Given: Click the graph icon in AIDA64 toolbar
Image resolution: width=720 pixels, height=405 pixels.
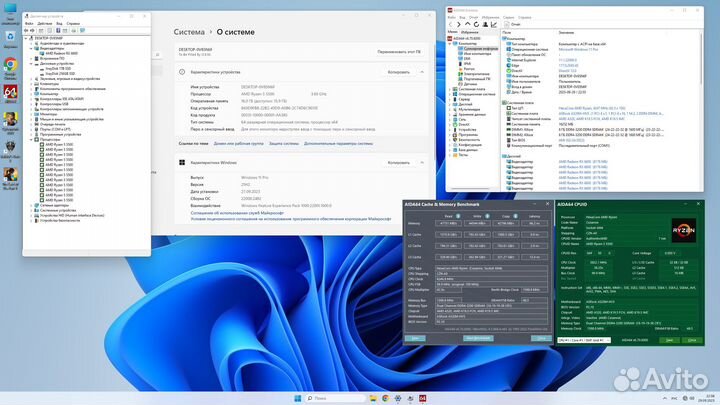Looking at the screenshot, I should tap(494, 24).
